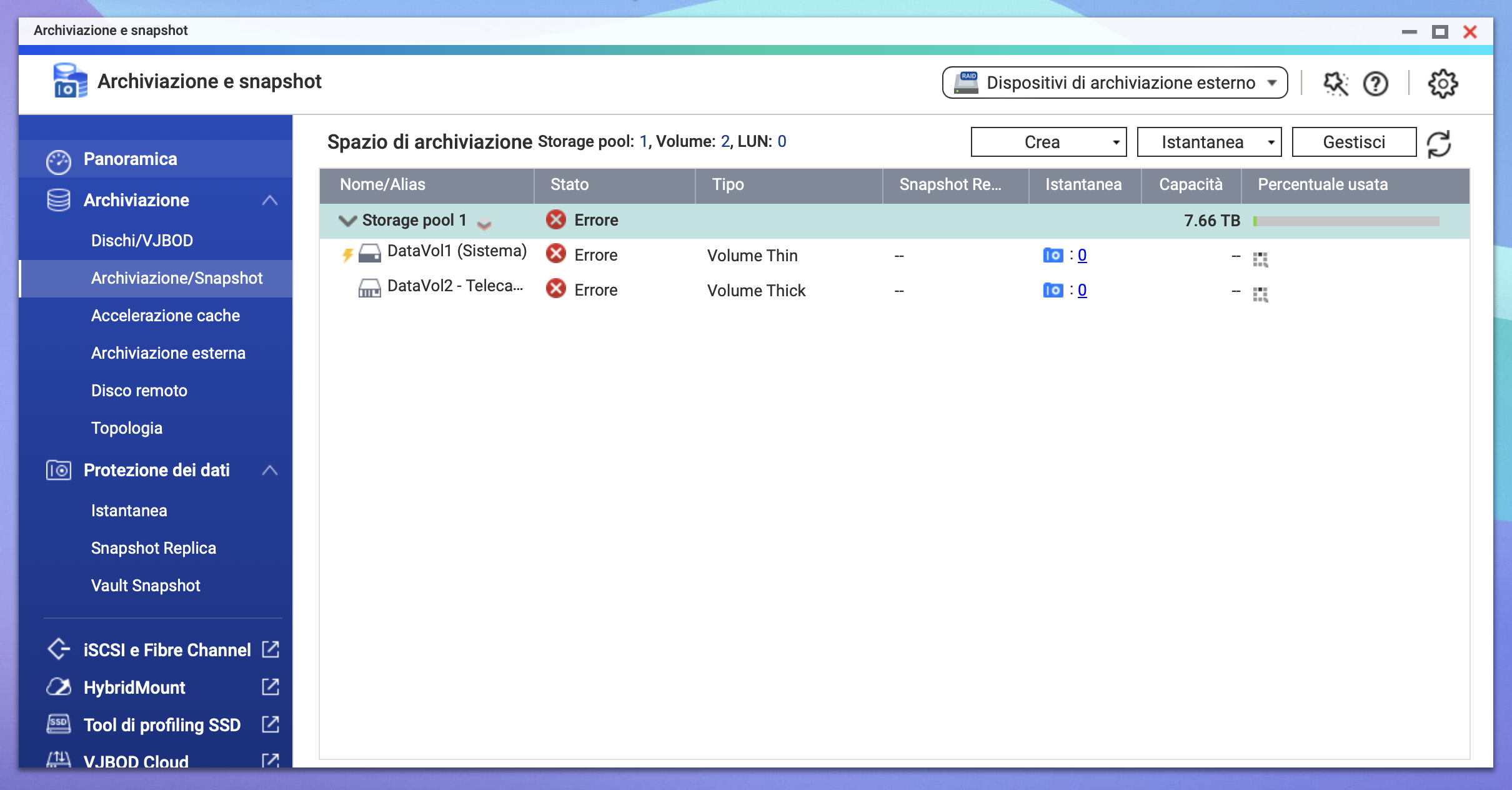Open the Istantanea dropdown button

click(x=1208, y=142)
